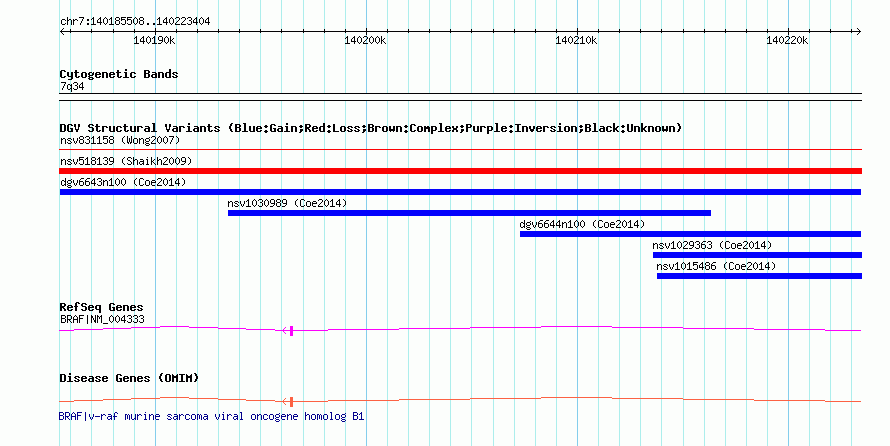Screen dimensions: 890x446
Task: Click the orange BRAF exon marker in Disease Genes
Action: click(291, 402)
